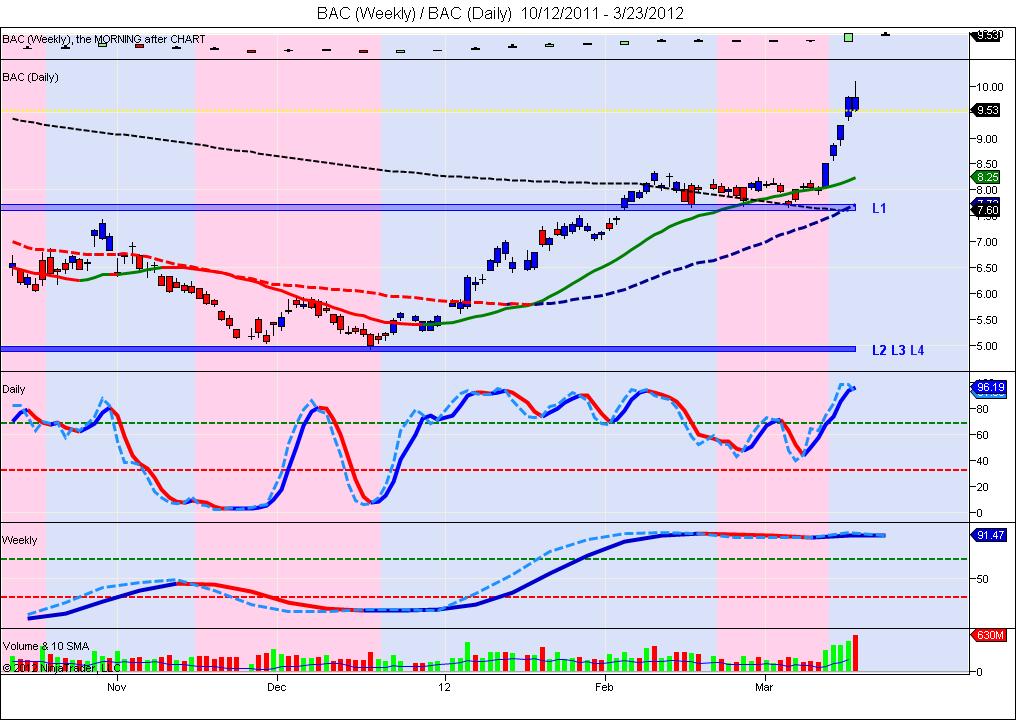The height and width of the screenshot is (720, 1016).
Task: Select the Weekly stochastic panel label
Action: coord(19,540)
